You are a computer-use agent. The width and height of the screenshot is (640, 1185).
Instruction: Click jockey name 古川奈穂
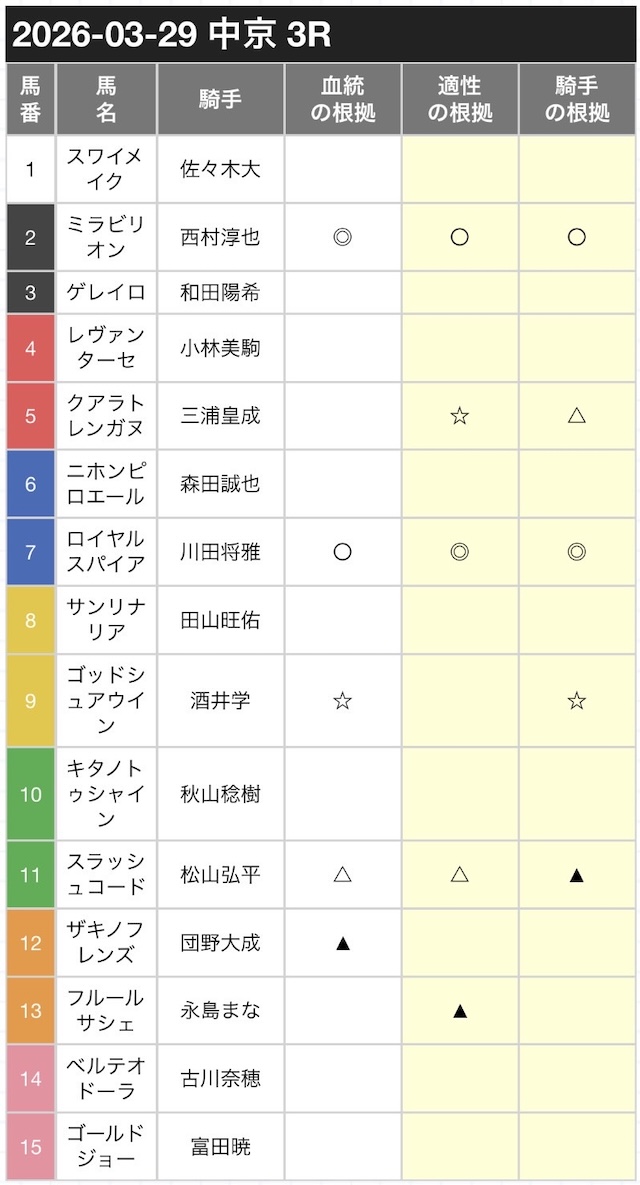point(220,1078)
